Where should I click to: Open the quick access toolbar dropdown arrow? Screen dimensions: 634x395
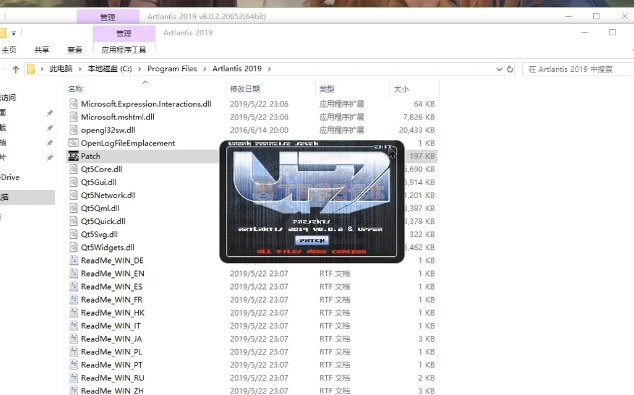13,33
